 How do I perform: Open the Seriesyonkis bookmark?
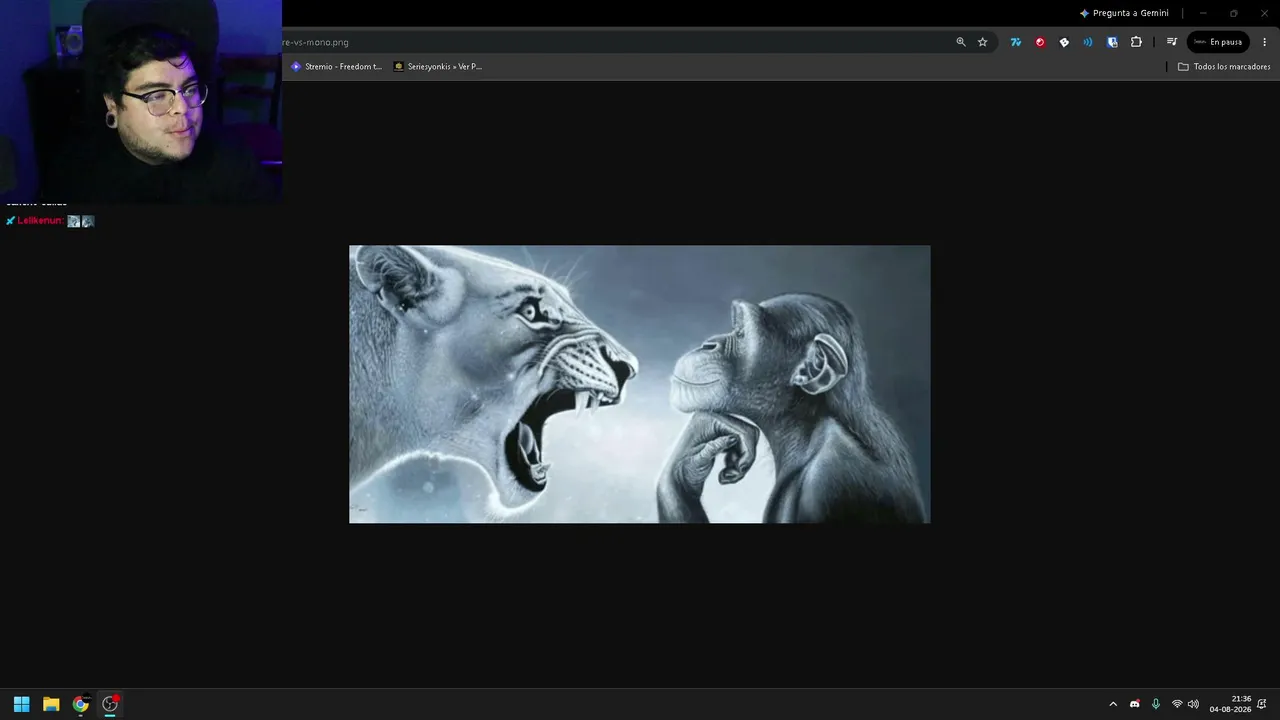pyautogui.click(x=438, y=67)
